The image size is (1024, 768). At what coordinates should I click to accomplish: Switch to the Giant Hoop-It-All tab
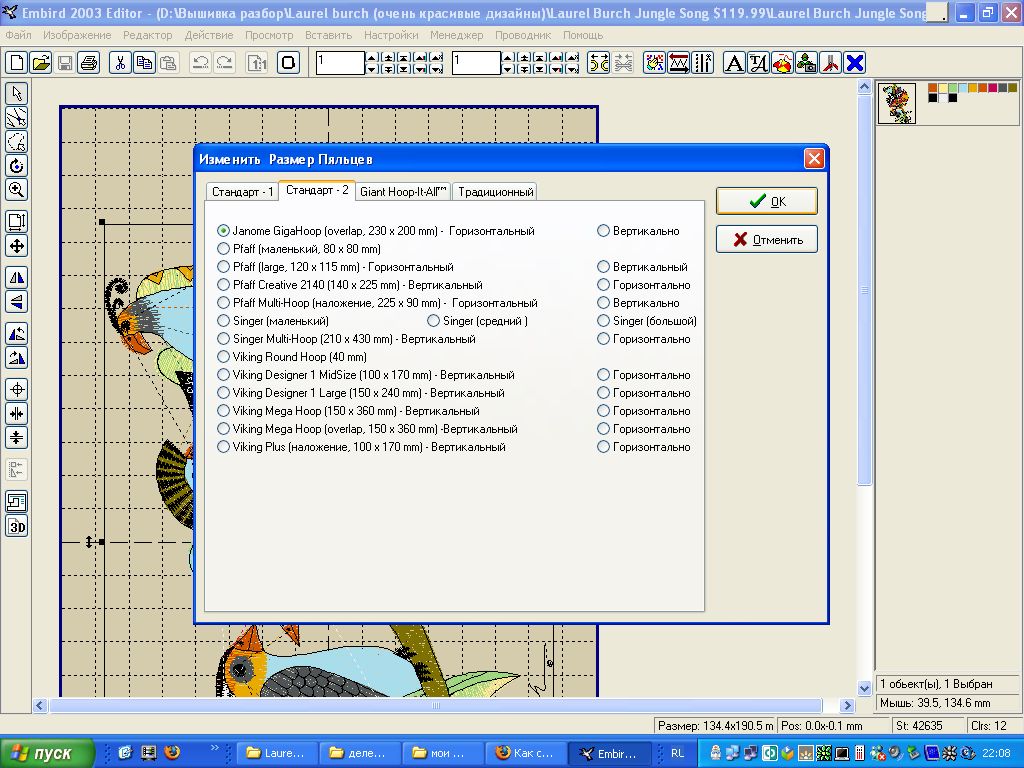403,191
